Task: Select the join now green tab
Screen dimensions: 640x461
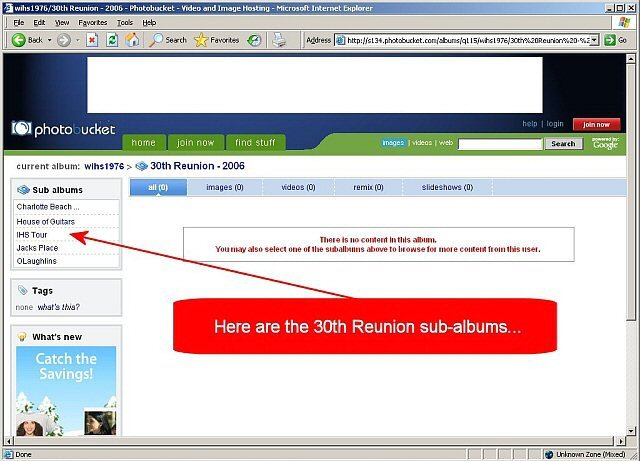Action: [x=196, y=143]
